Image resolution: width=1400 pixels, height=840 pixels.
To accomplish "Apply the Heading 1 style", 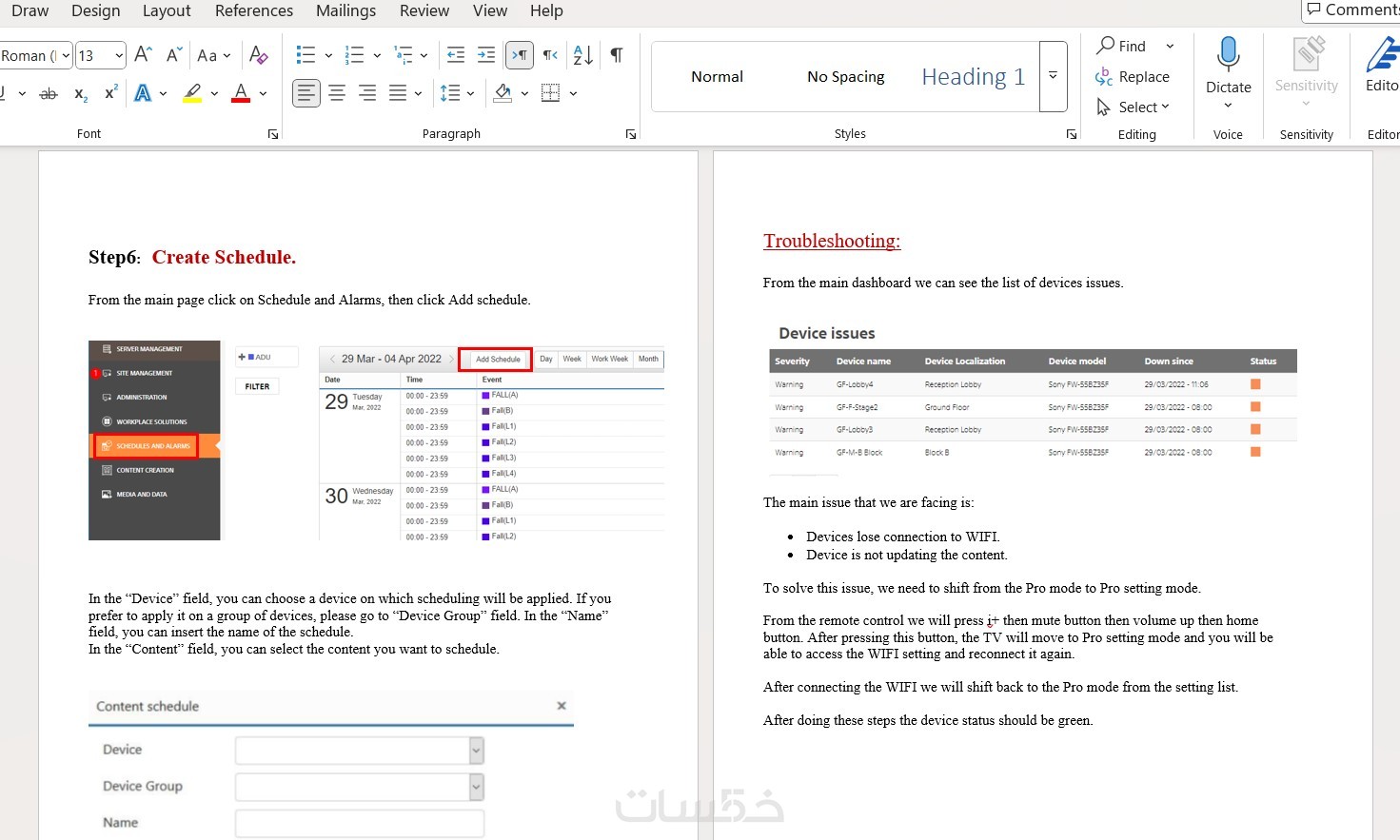I will click(974, 76).
